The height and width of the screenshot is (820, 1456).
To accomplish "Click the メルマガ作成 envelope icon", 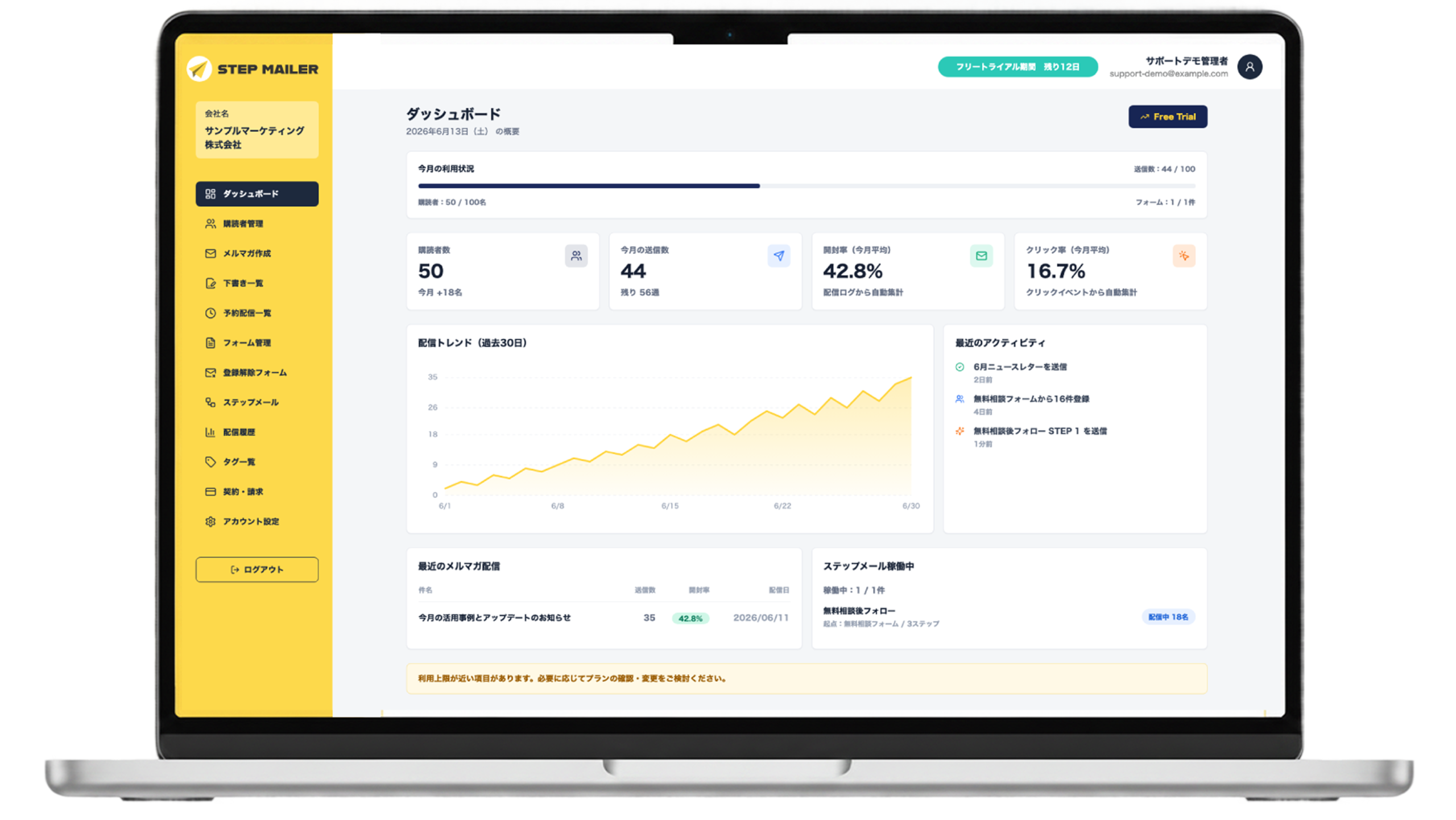I will tap(210, 253).
